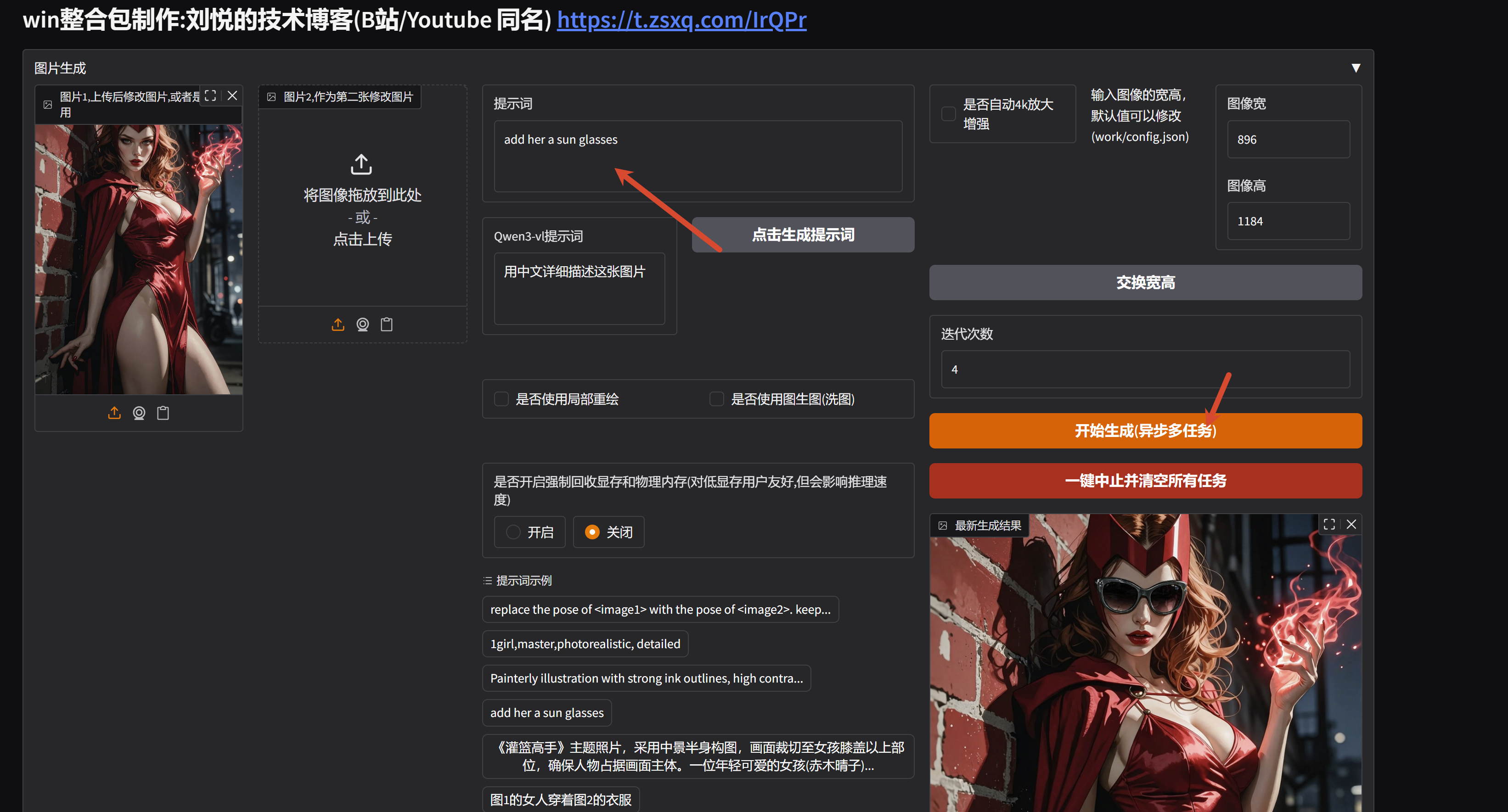Click 点击生成提示词 button
The image size is (1508, 812).
click(803, 235)
